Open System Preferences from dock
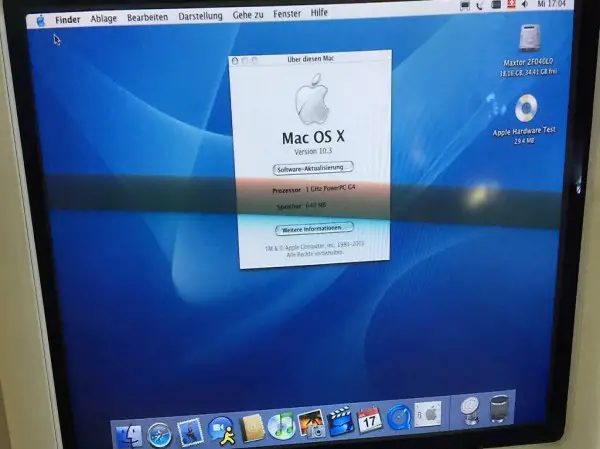This screenshot has height=449, width=600. point(428,413)
